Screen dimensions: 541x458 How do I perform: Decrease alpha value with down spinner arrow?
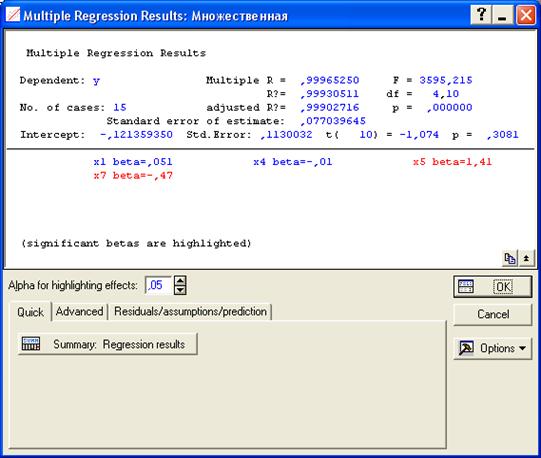(180, 290)
